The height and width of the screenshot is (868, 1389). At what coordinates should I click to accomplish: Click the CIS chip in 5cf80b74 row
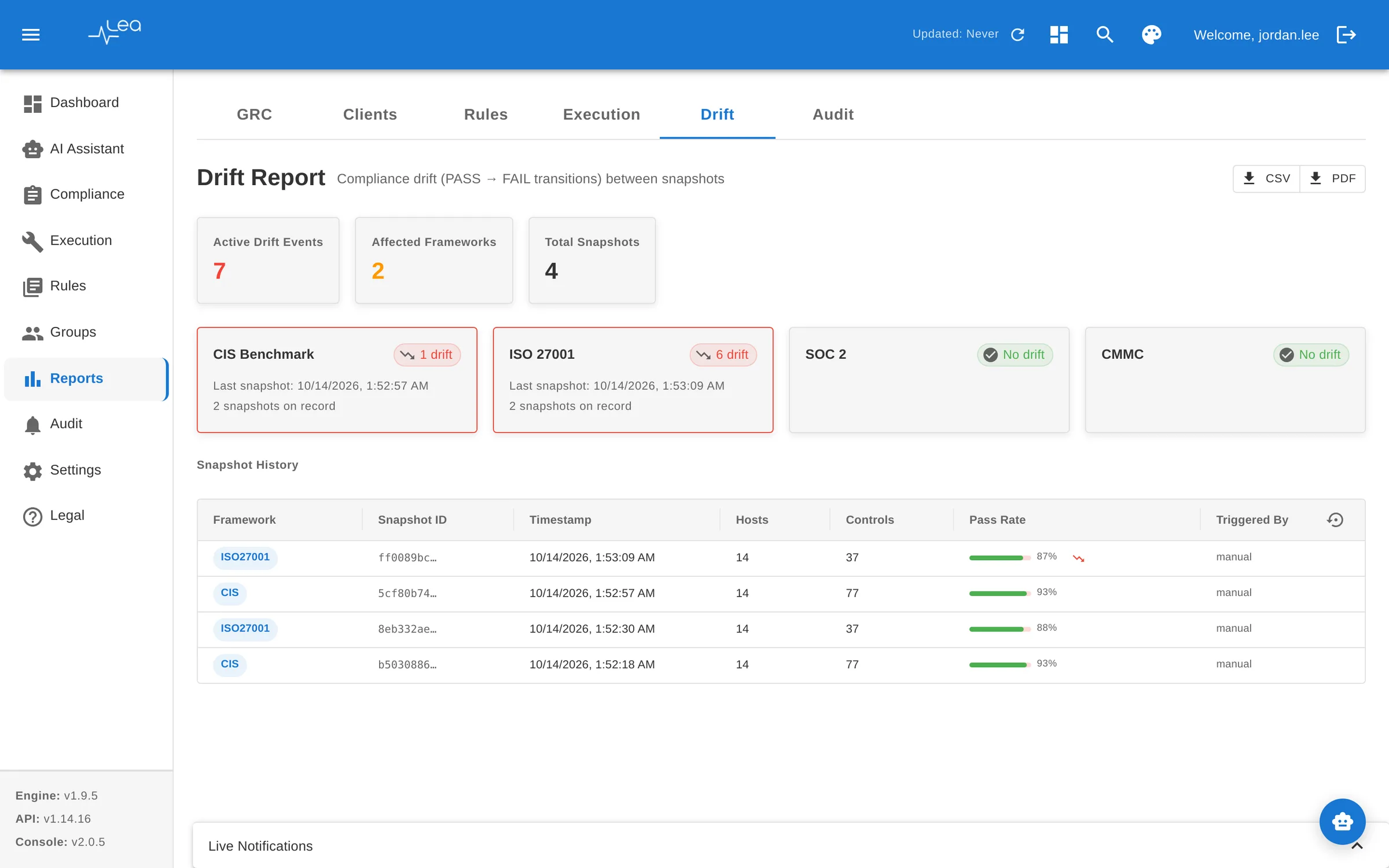(229, 593)
